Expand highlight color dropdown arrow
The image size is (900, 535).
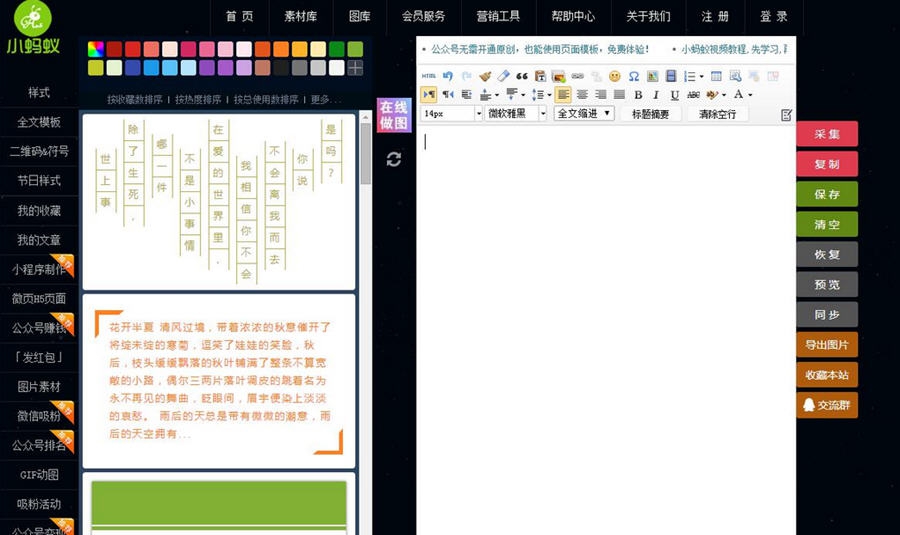[724, 95]
